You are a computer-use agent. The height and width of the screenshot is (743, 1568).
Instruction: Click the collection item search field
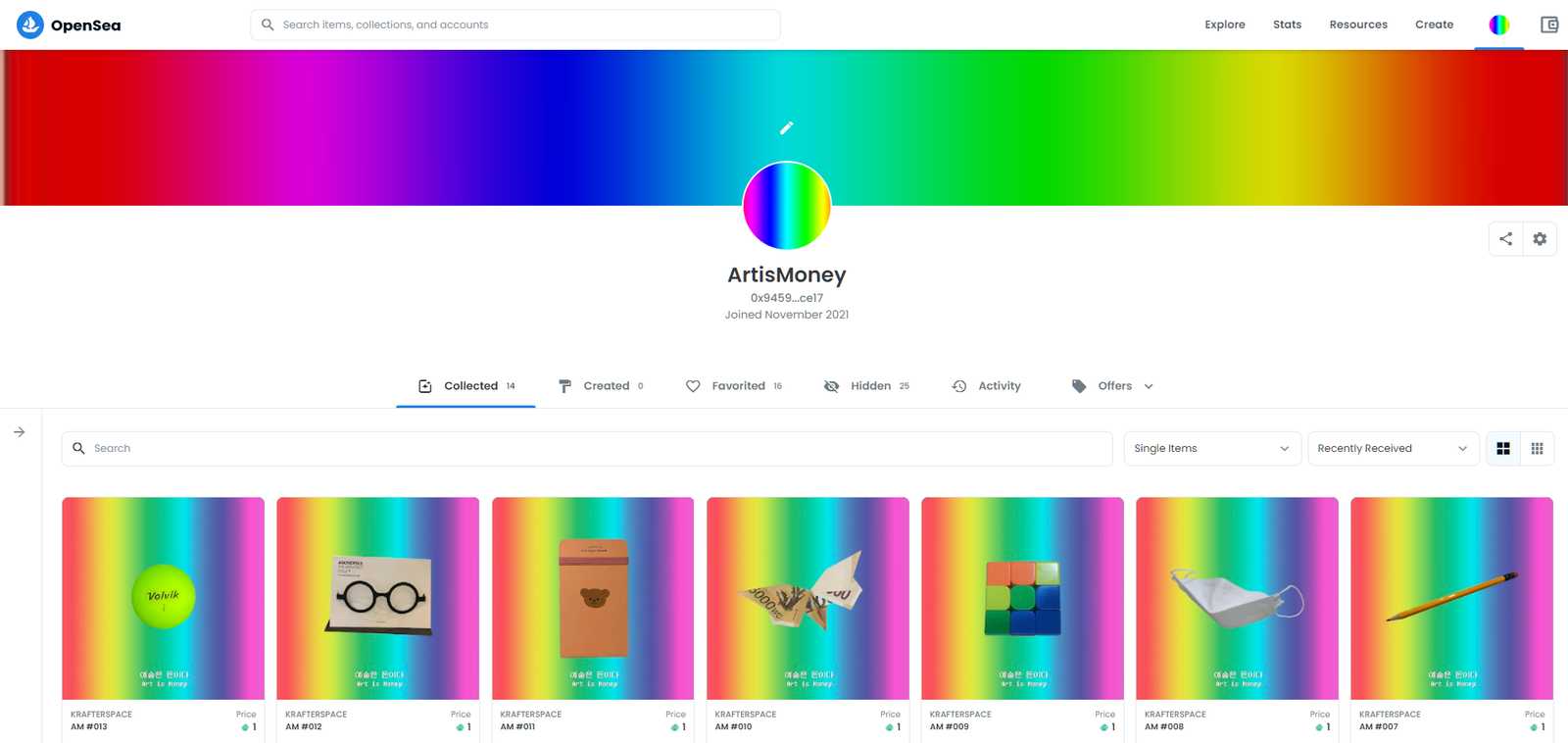click(587, 448)
